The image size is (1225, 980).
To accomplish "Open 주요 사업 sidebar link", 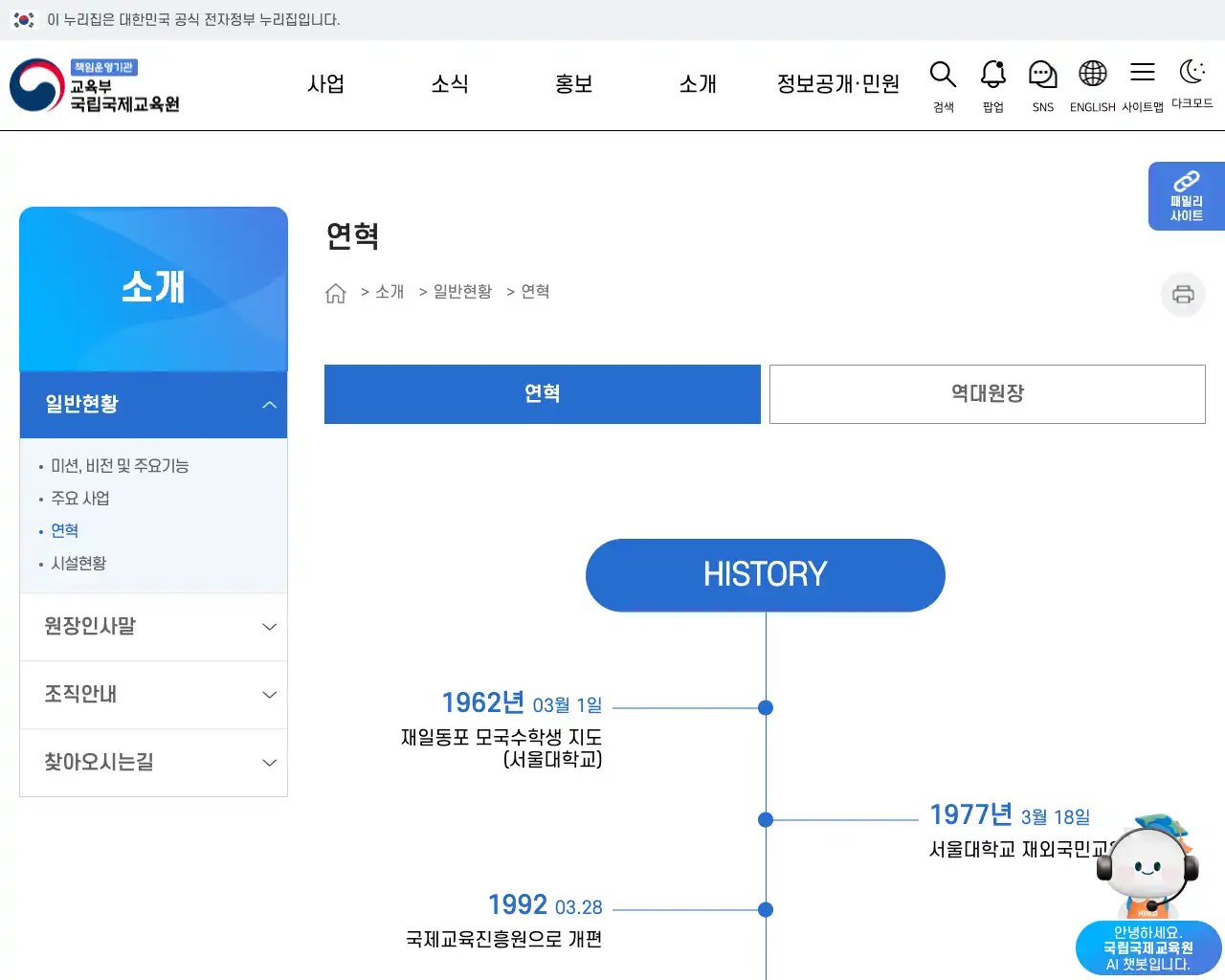I will pyautogui.click(x=80, y=499).
